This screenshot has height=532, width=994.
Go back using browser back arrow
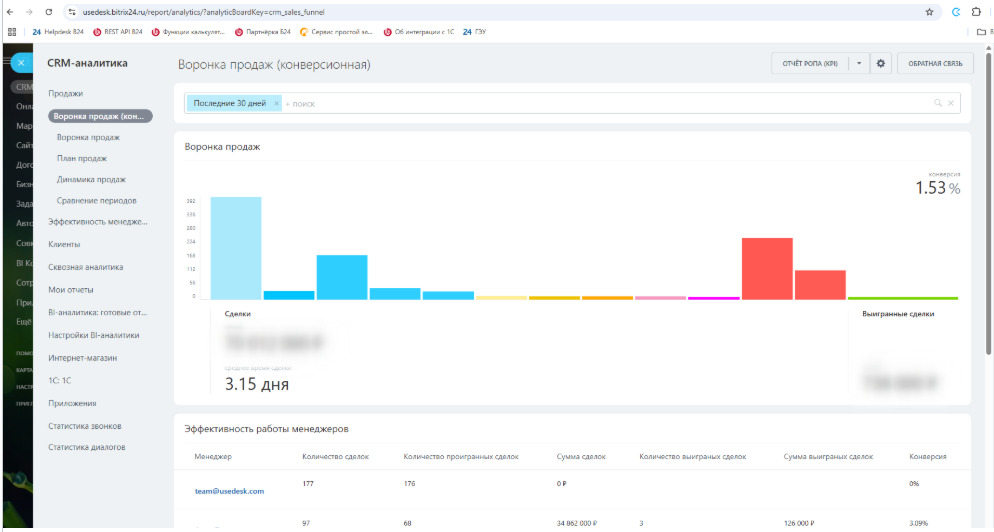coord(10,12)
